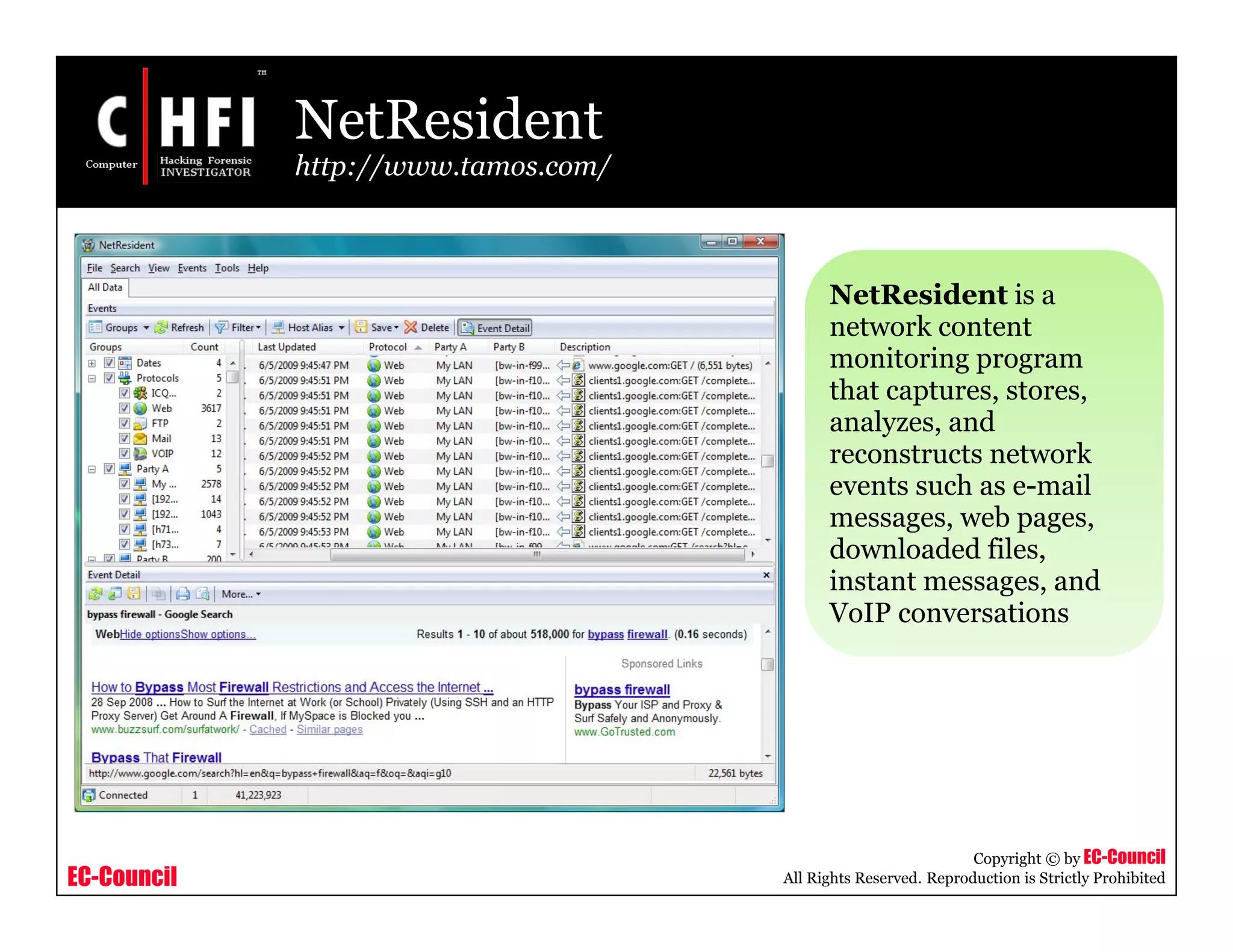Expand the Dates tree node
This screenshot has height=952, width=1233.
point(92,363)
